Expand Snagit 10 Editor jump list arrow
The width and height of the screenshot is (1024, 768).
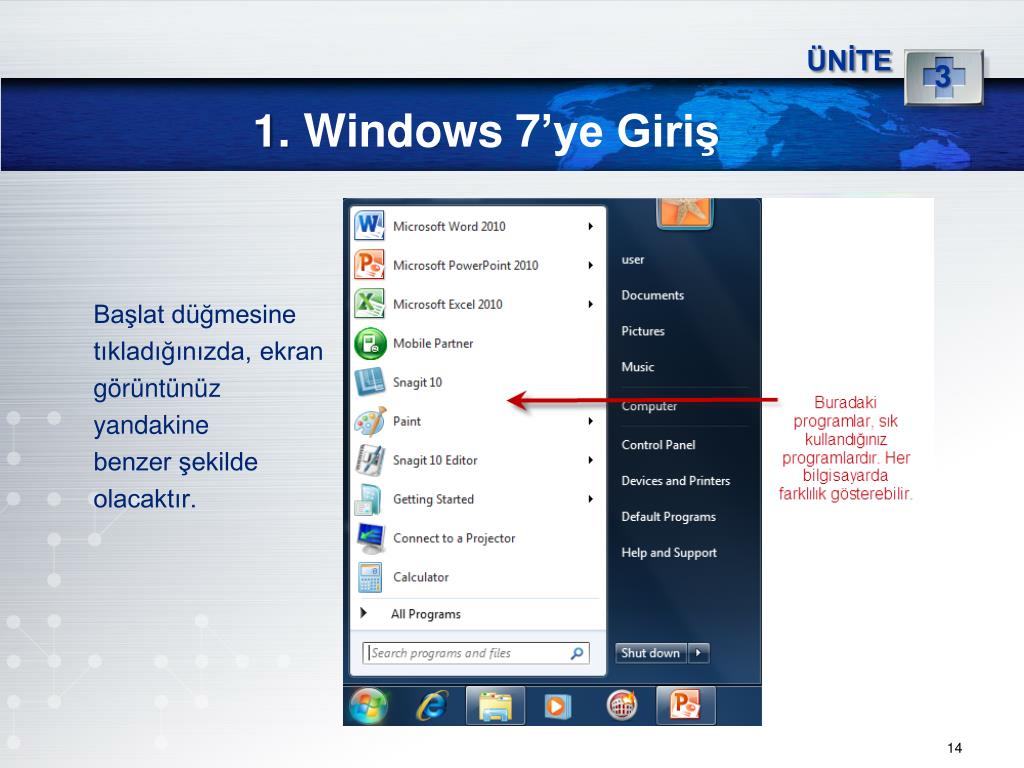pyautogui.click(x=590, y=460)
